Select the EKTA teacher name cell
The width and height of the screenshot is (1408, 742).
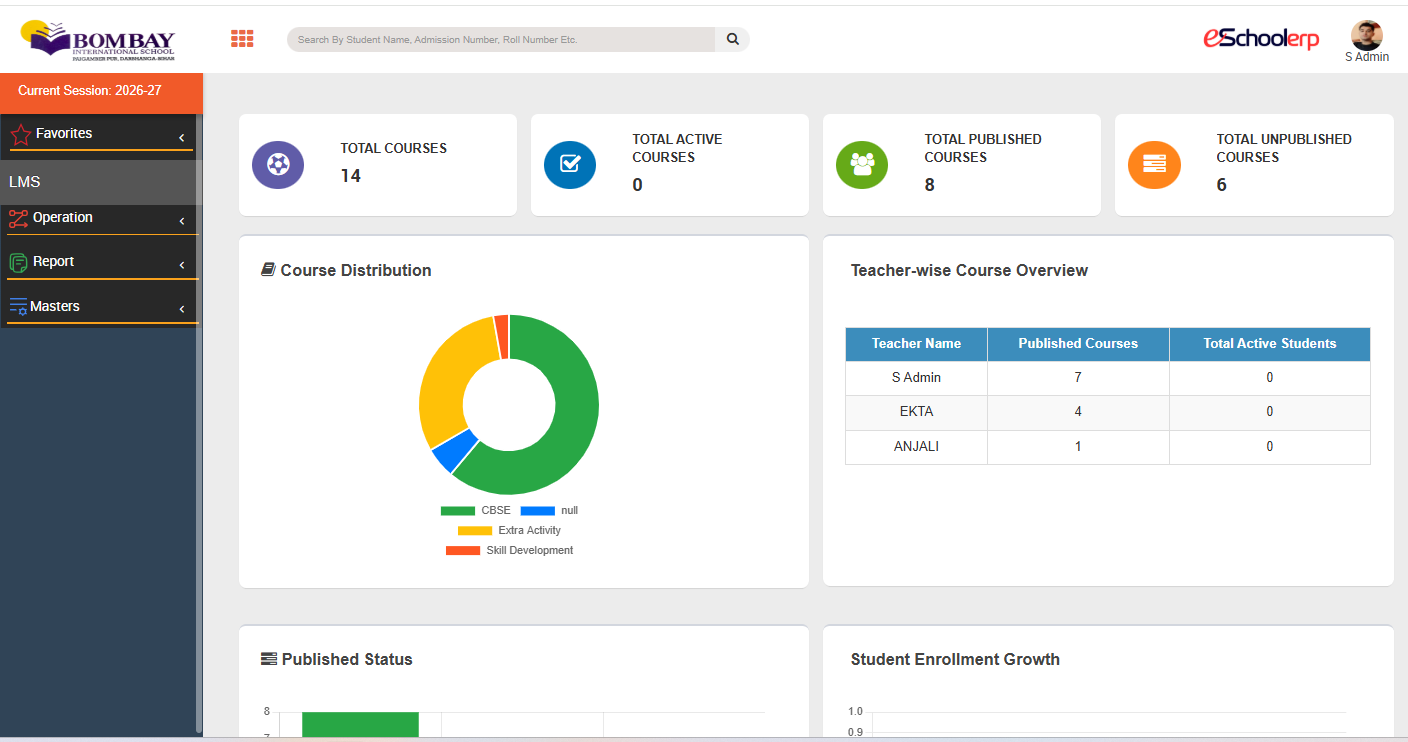click(x=916, y=412)
